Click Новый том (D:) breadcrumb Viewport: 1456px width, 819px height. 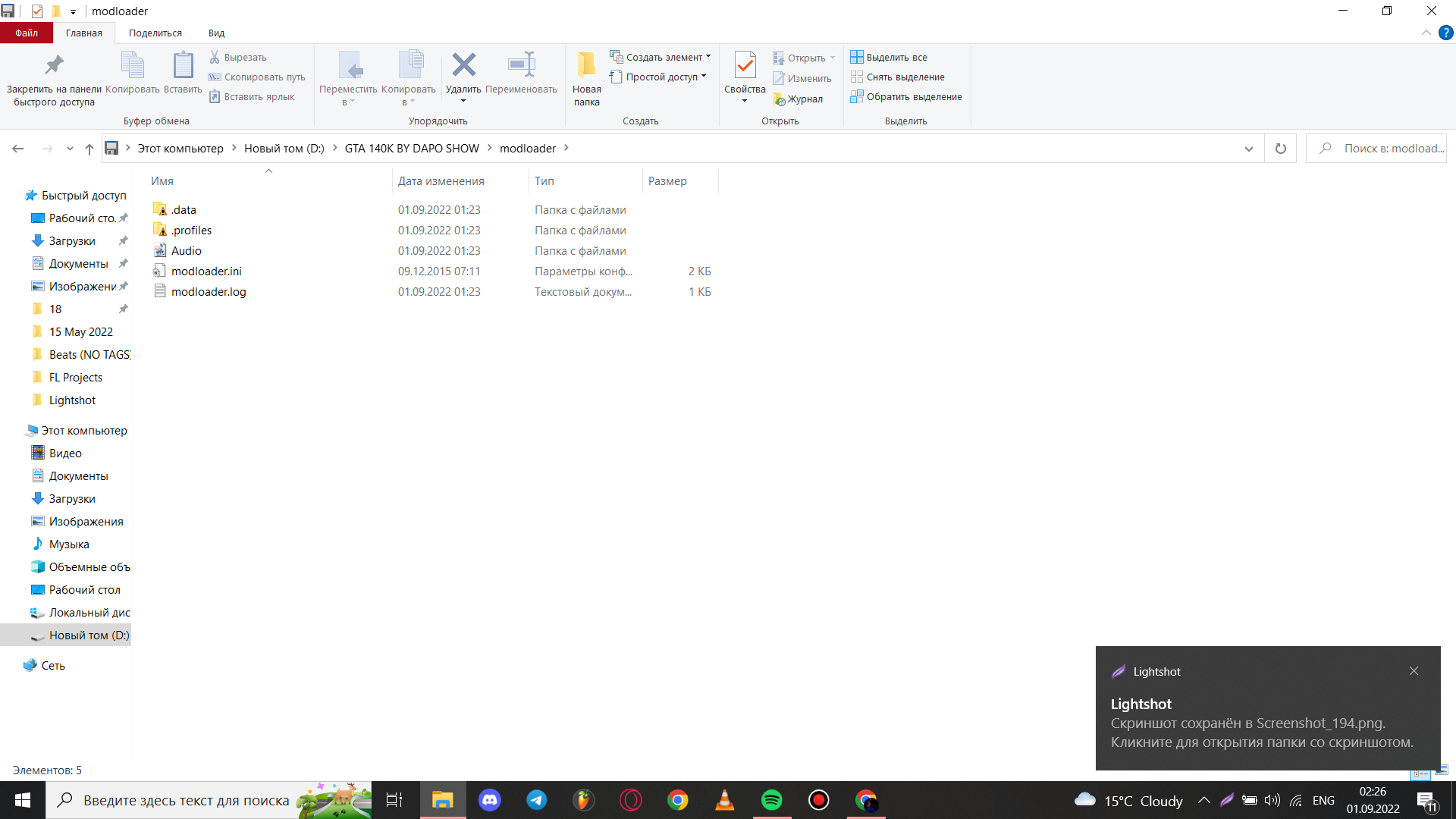tap(284, 149)
